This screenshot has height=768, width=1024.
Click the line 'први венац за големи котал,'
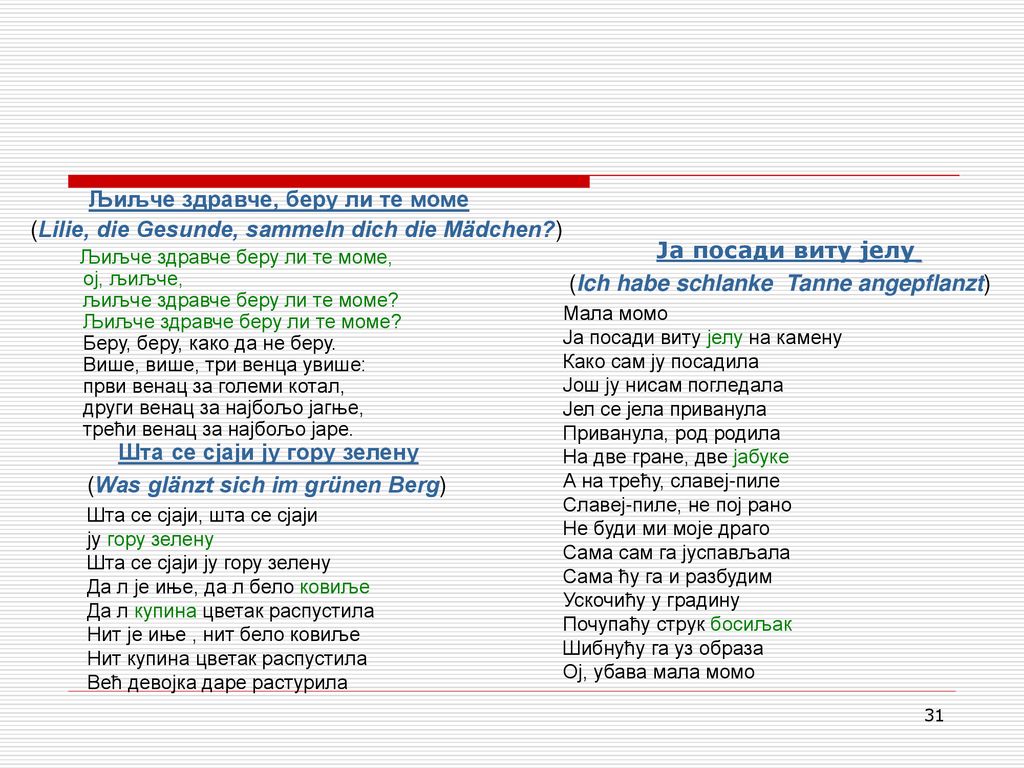pyautogui.click(x=214, y=386)
